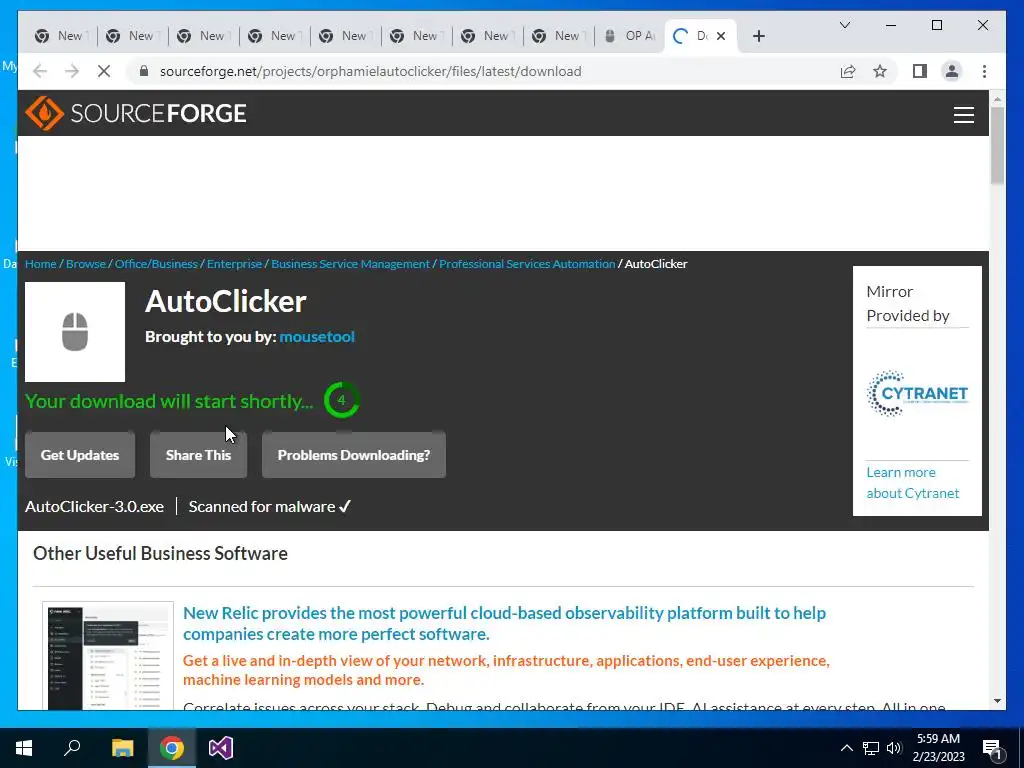Open the notification center

pos(992,748)
